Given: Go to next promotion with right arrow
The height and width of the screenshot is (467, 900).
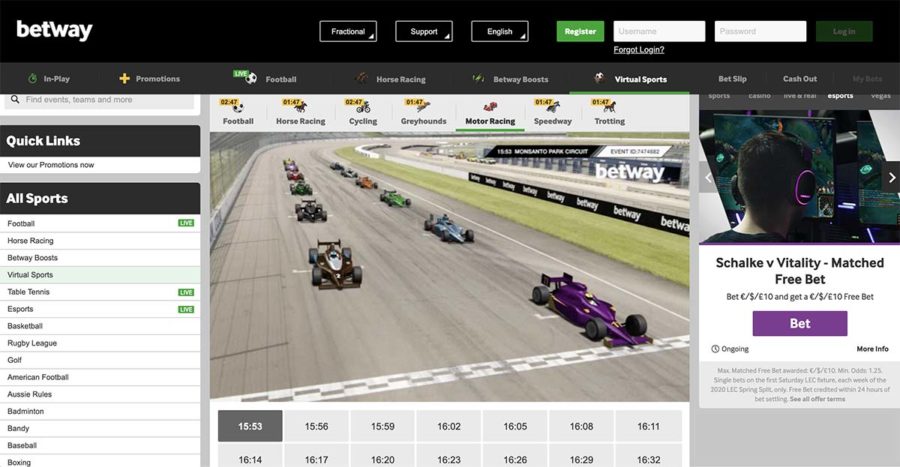Looking at the screenshot, I should click(892, 178).
